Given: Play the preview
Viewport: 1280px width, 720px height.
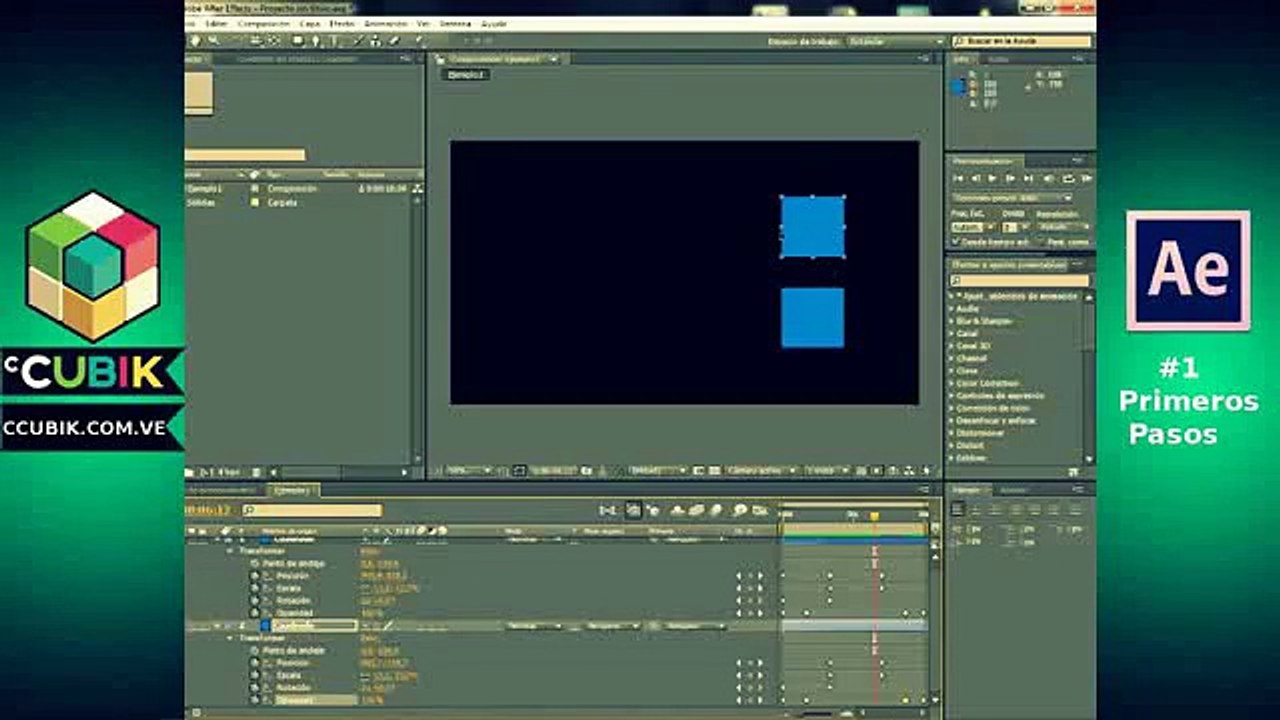Looking at the screenshot, I should [x=992, y=178].
